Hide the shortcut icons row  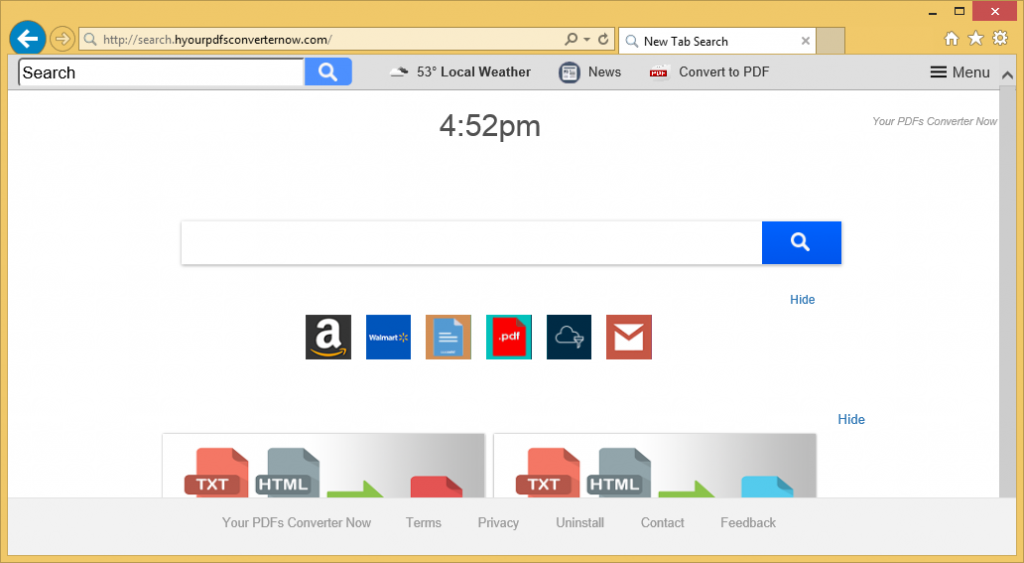[x=802, y=299]
